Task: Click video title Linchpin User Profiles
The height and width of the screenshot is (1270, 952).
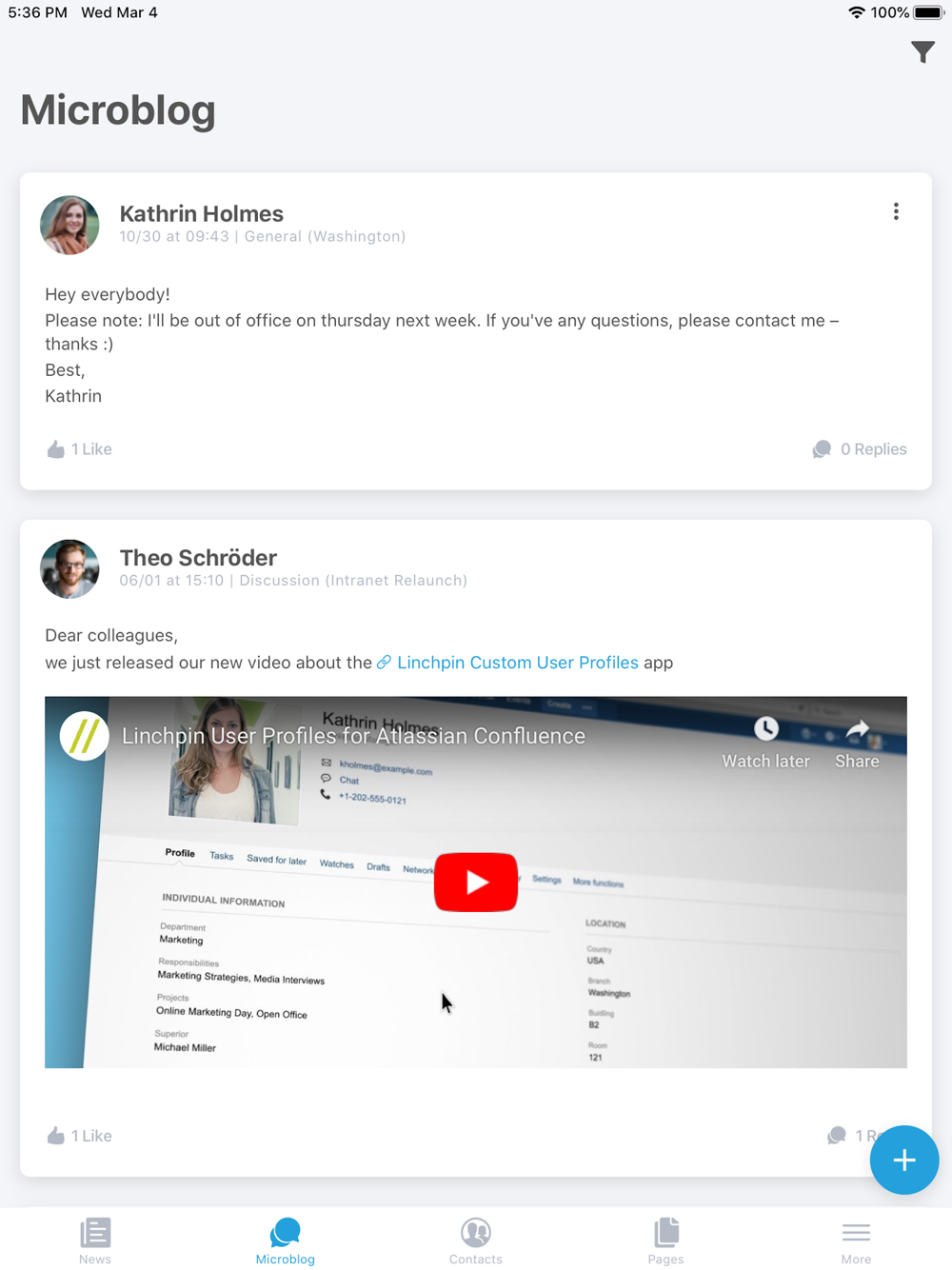Action: pyautogui.click(x=353, y=736)
